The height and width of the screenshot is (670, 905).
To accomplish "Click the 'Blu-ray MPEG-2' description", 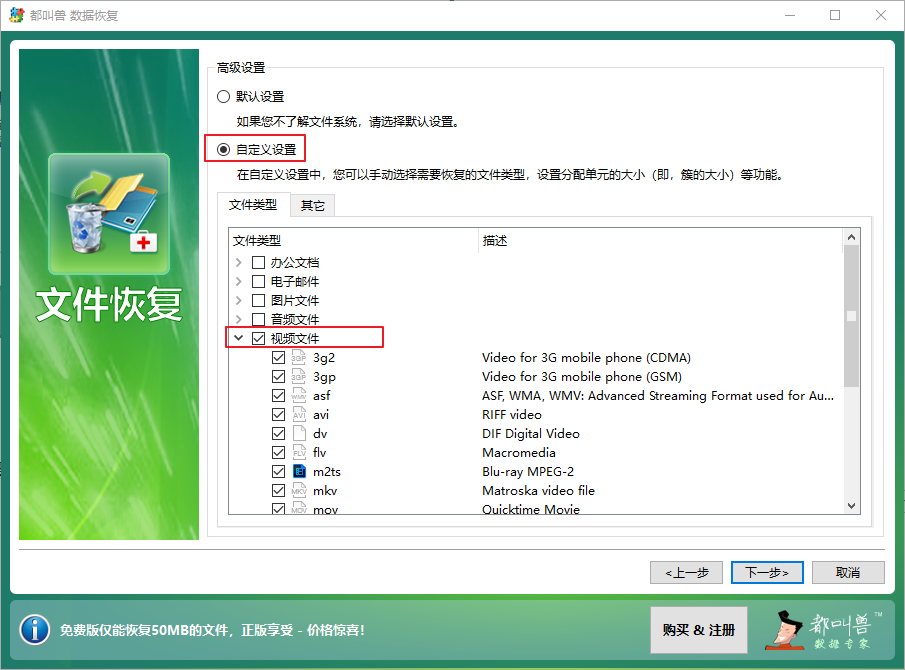I will coord(528,471).
